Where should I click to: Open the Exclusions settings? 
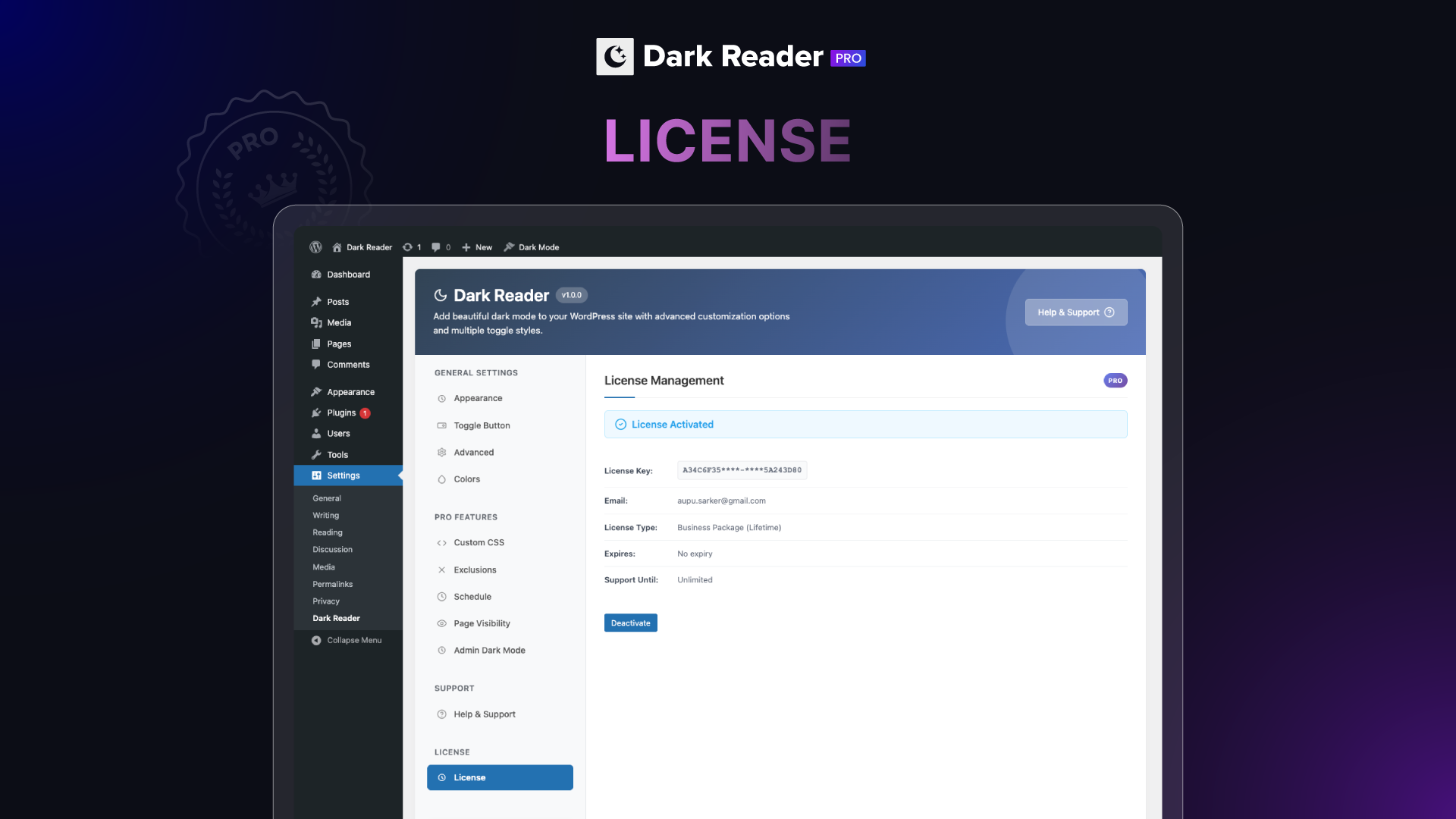coord(474,570)
